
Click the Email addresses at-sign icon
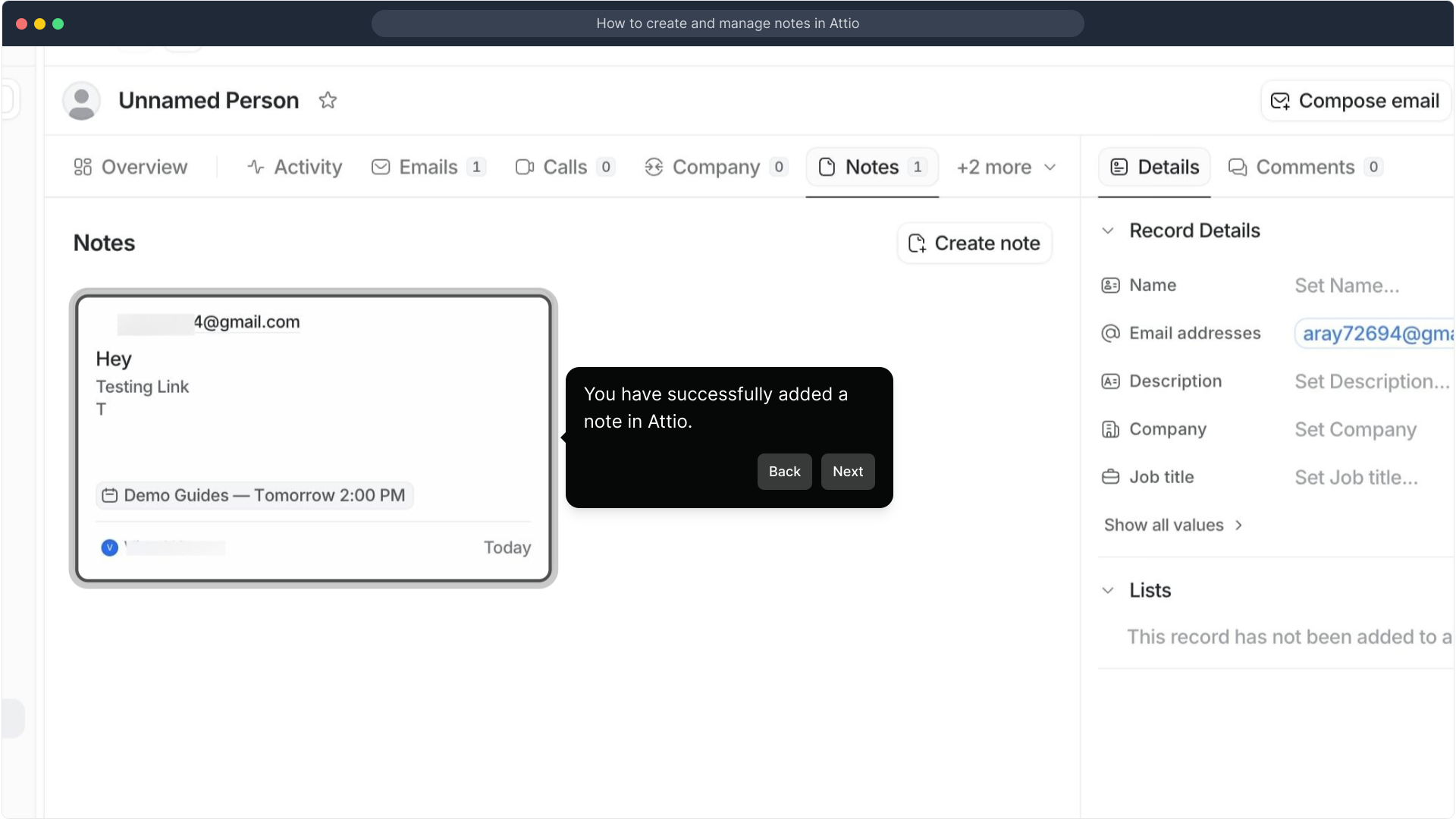[x=1110, y=333]
